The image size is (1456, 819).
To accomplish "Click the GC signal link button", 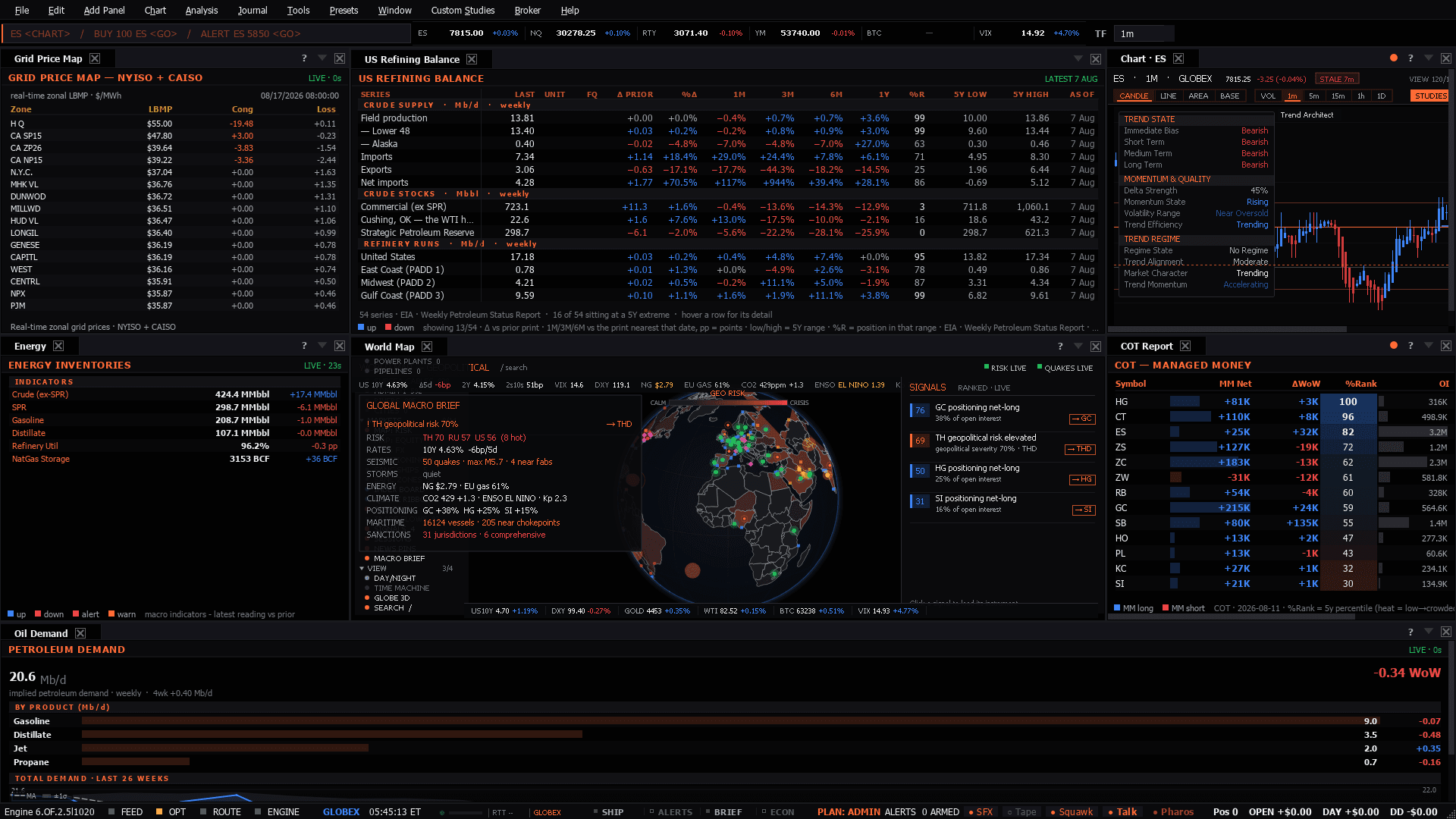I will (1082, 419).
